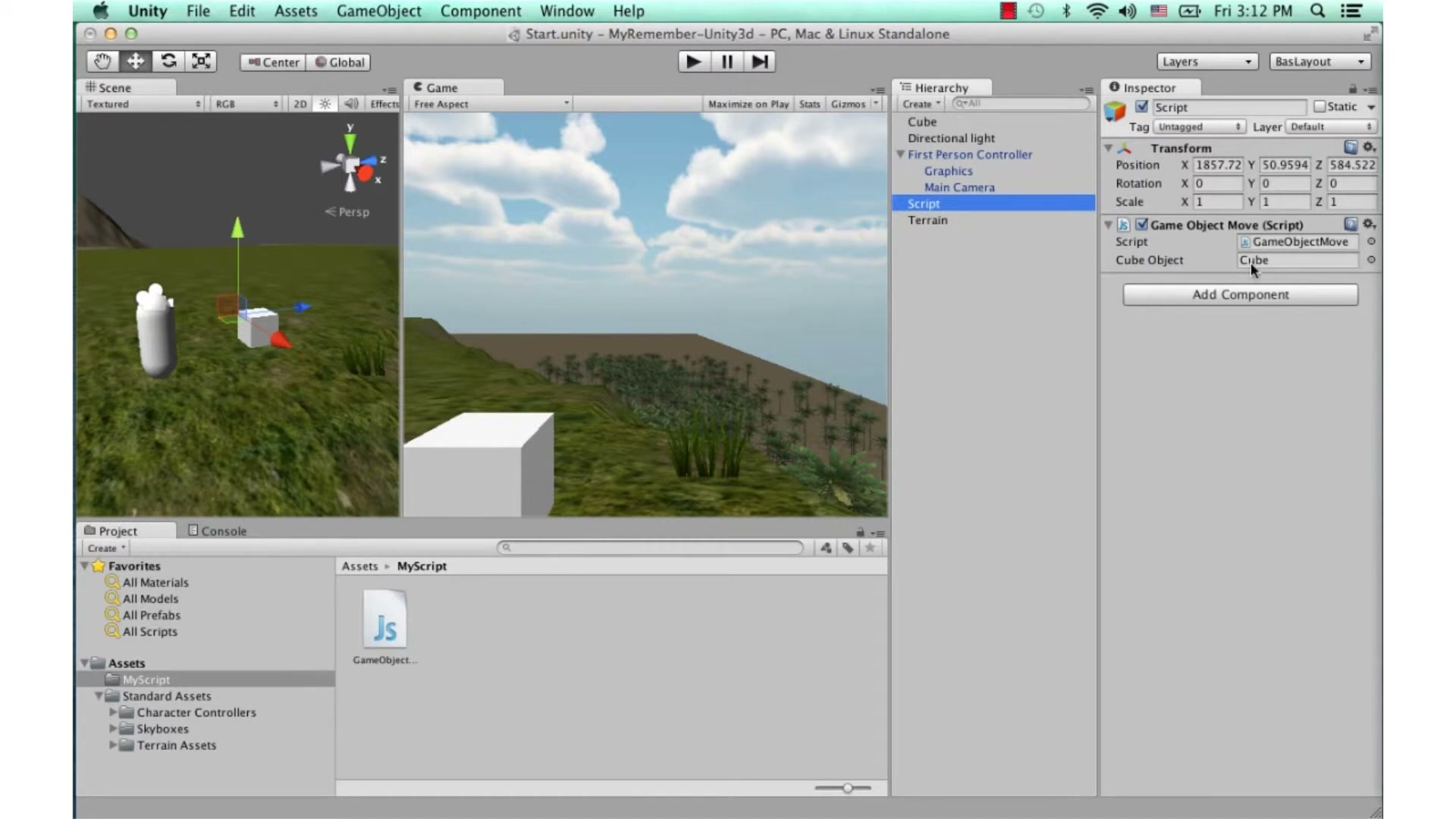Open the RGB render mode dropdown
The width and height of the screenshot is (1456, 819).
click(x=246, y=104)
